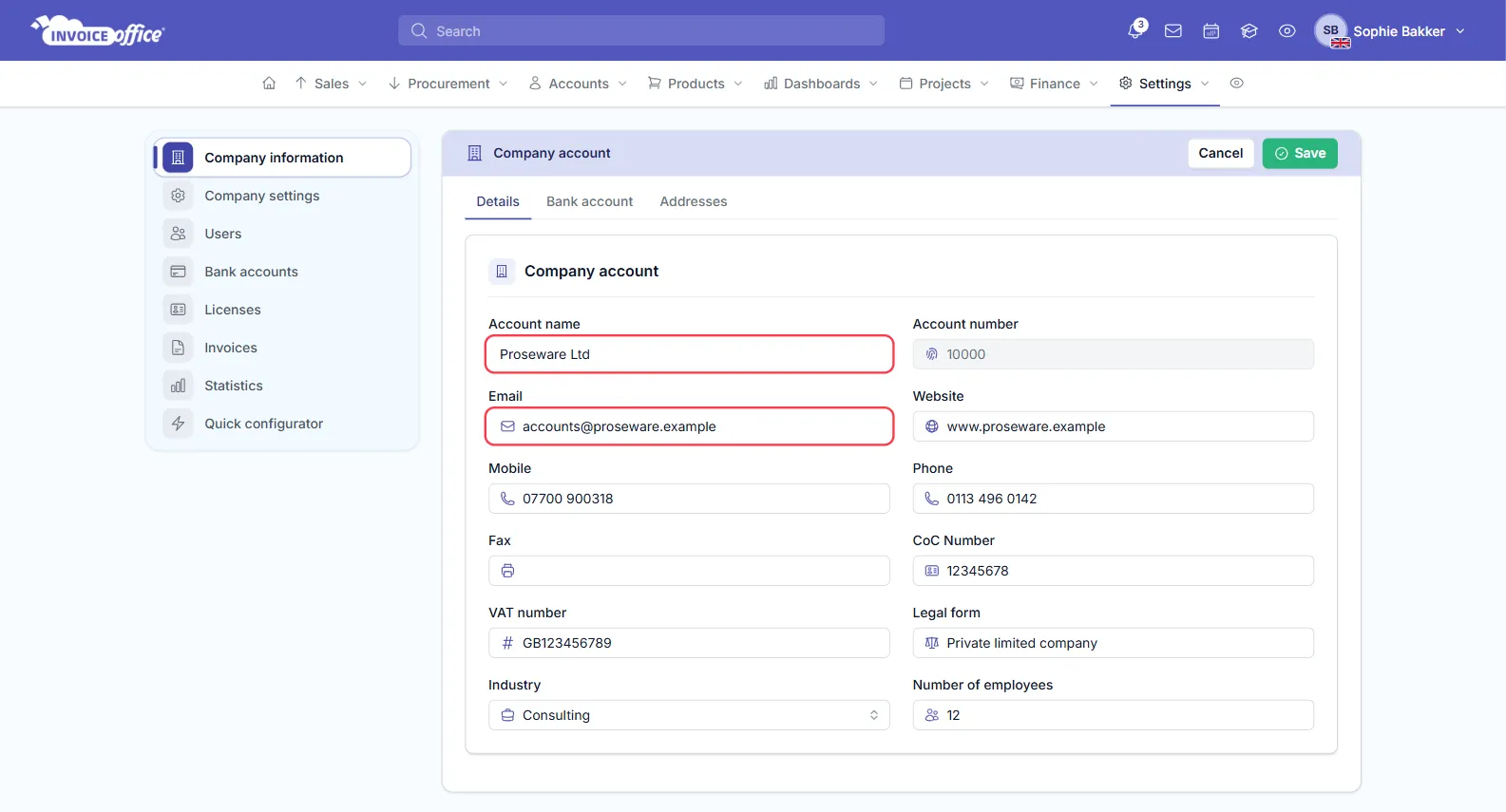Open the Industry Consulting dropdown

689,715
